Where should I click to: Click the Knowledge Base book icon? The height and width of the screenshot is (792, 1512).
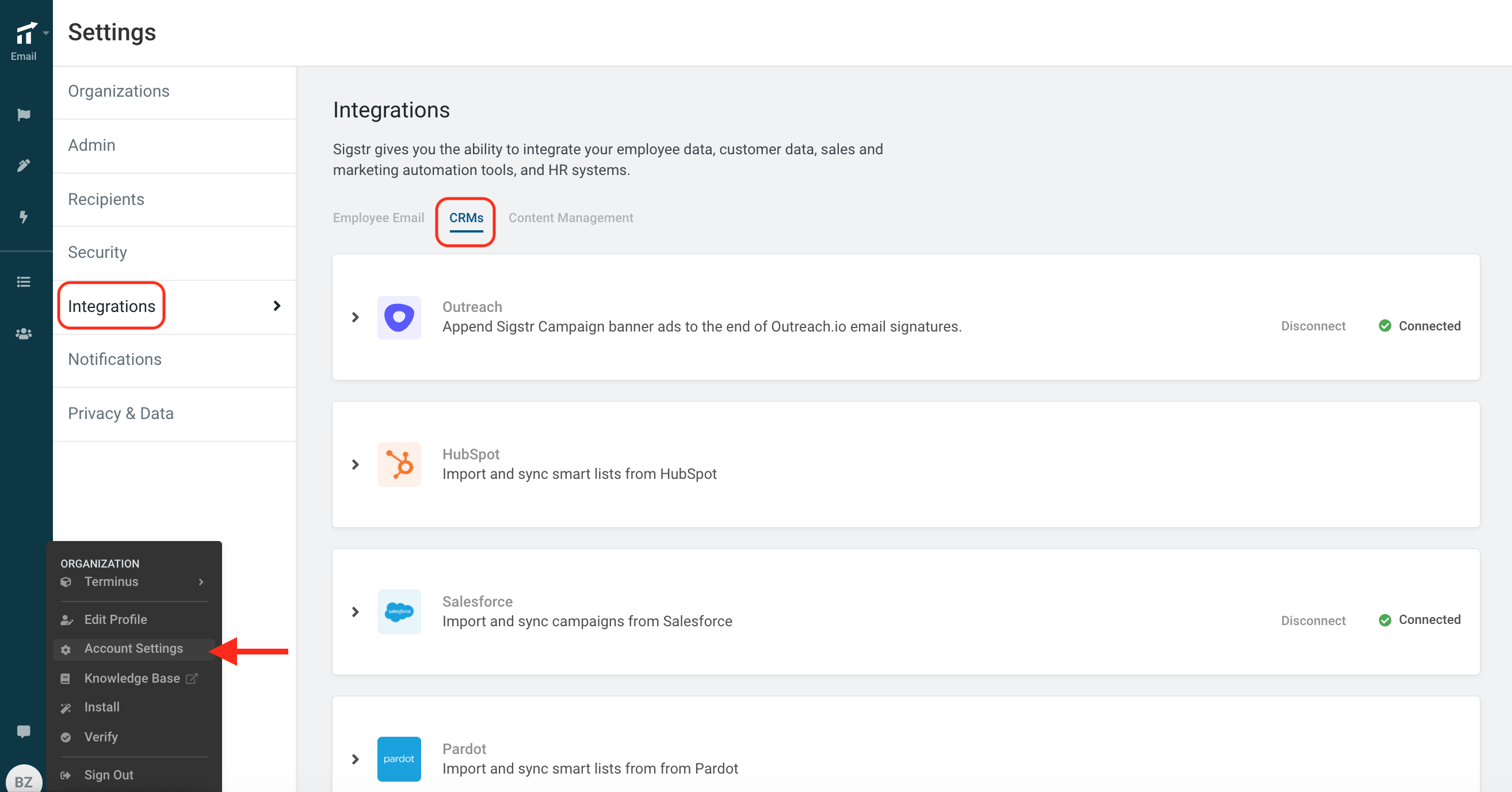65,679
